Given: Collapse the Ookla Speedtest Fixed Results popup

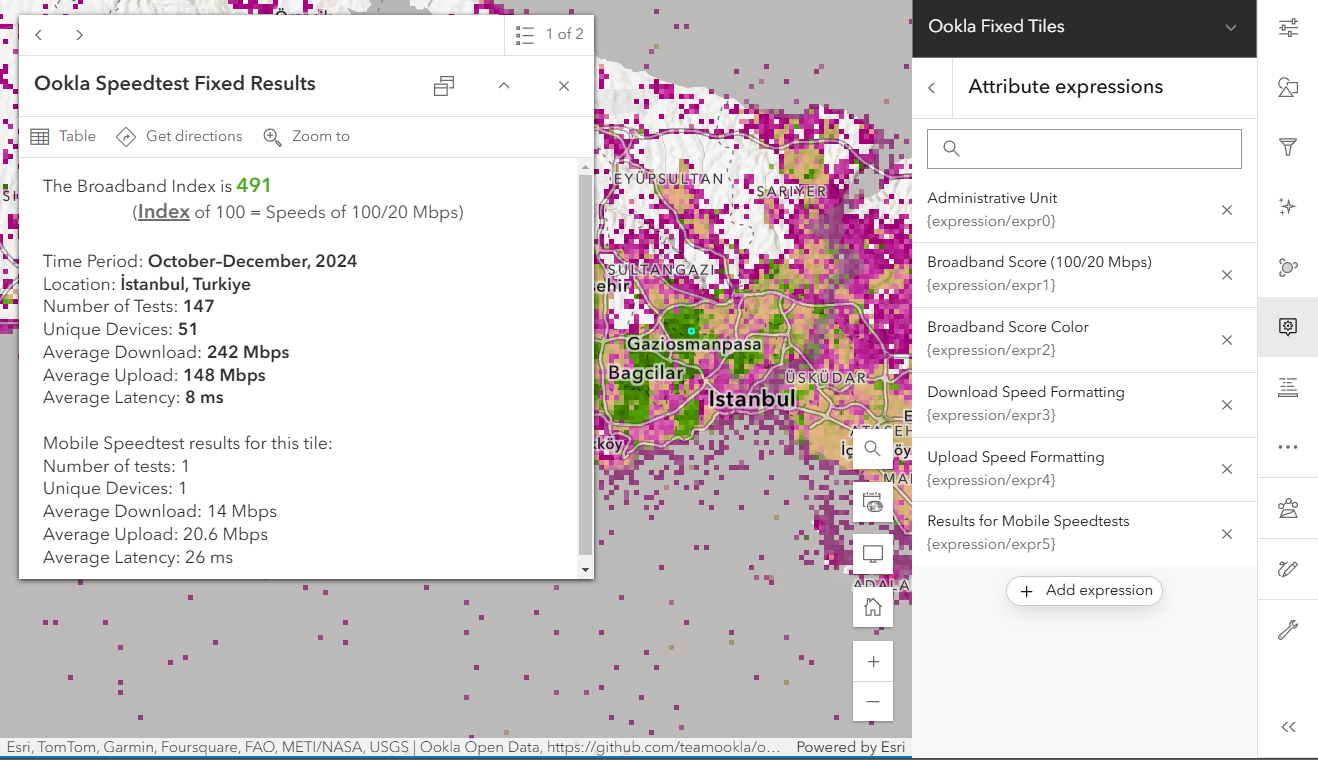Looking at the screenshot, I should tap(504, 86).
